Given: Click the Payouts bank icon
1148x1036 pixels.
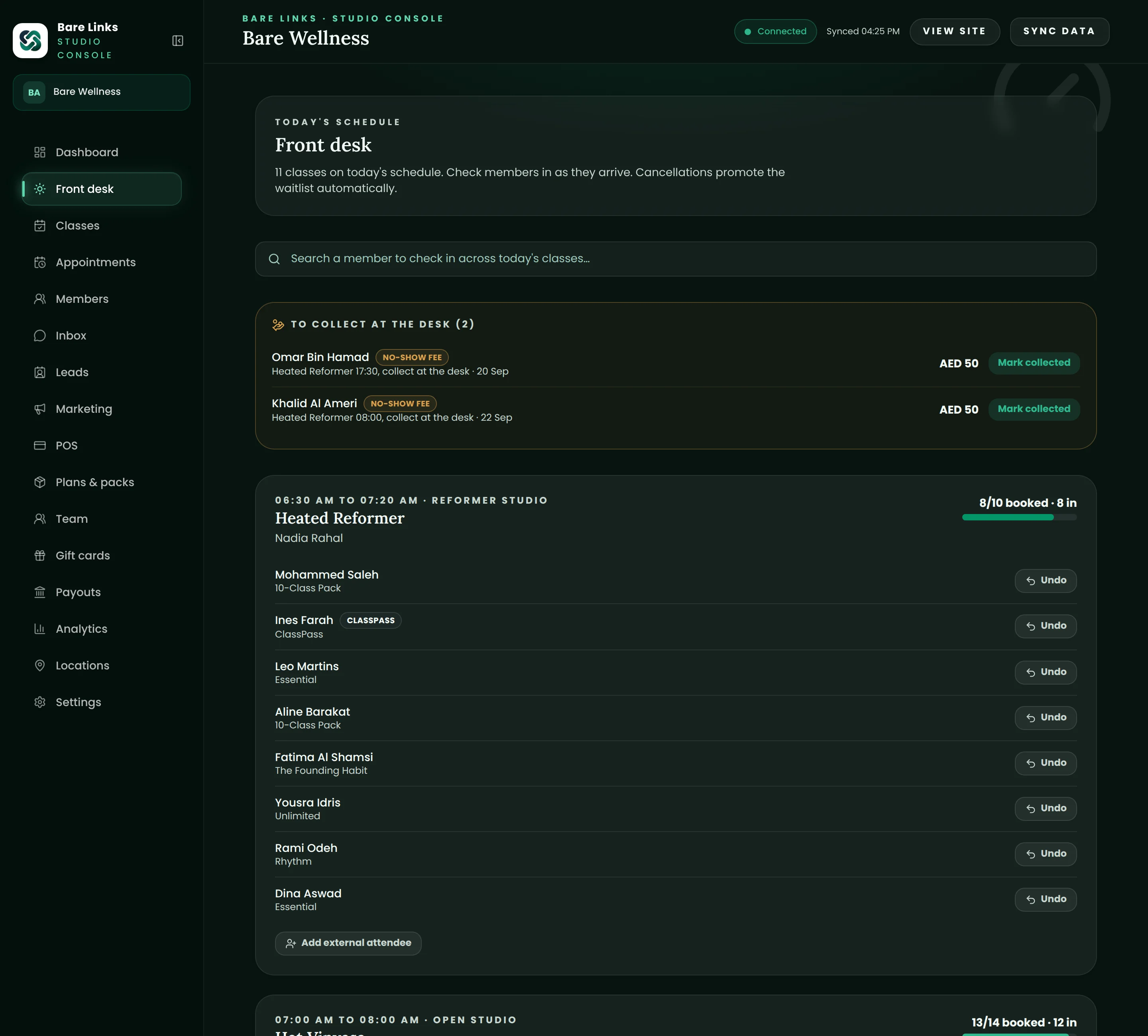Looking at the screenshot, I should (x=40, y=592).
